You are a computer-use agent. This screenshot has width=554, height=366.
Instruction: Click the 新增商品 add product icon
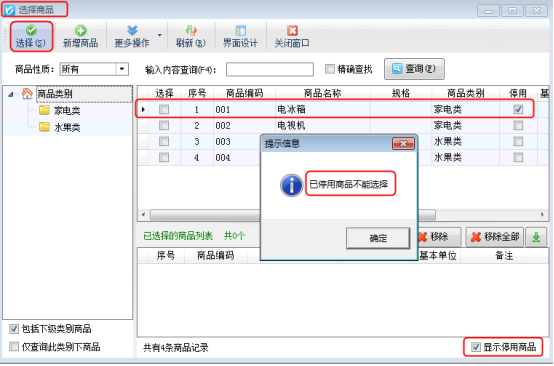81,30
